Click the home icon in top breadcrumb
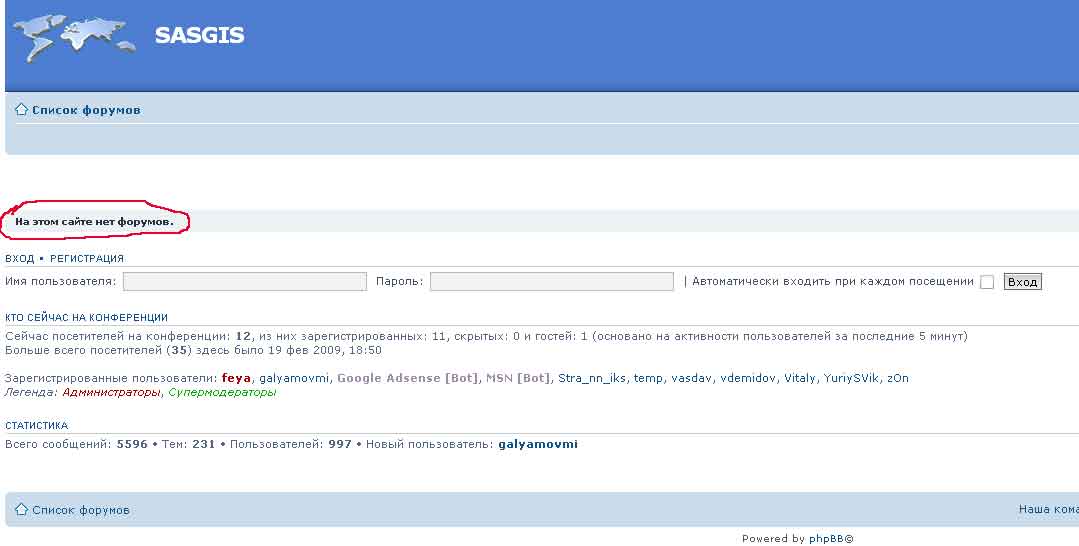 21,109
